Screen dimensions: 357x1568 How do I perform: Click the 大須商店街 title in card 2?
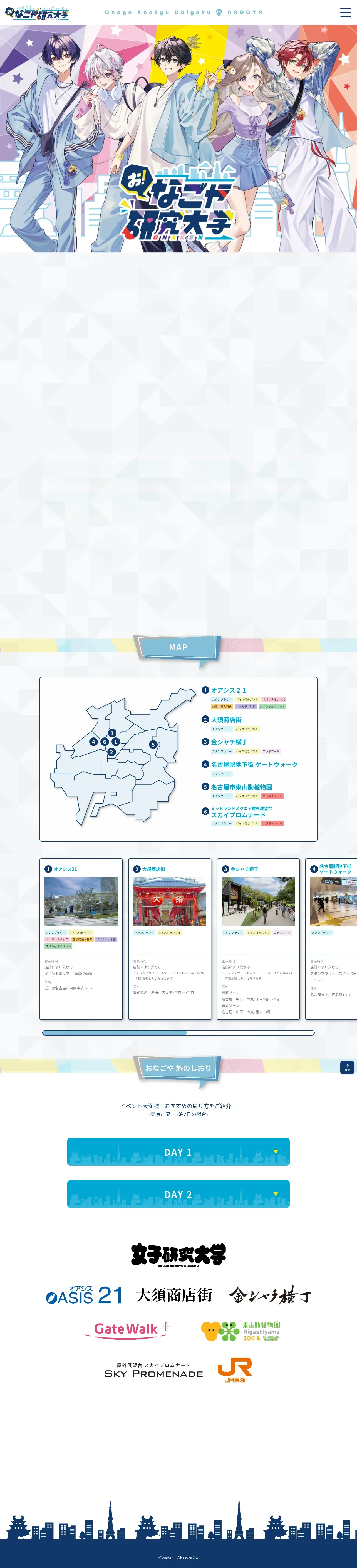[153, 869]
